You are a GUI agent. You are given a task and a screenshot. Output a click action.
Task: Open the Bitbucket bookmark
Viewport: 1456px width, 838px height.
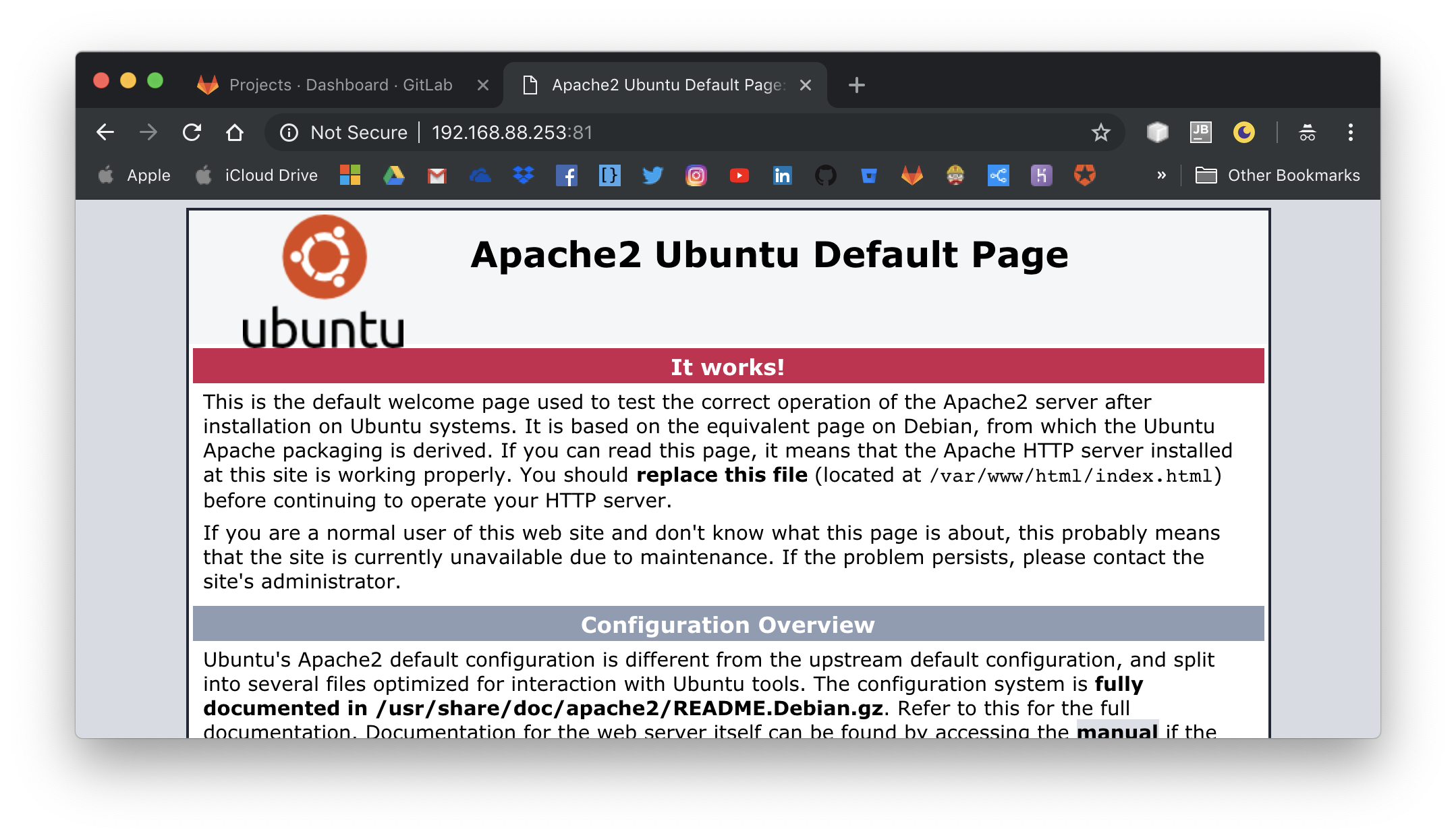point(869,176)
